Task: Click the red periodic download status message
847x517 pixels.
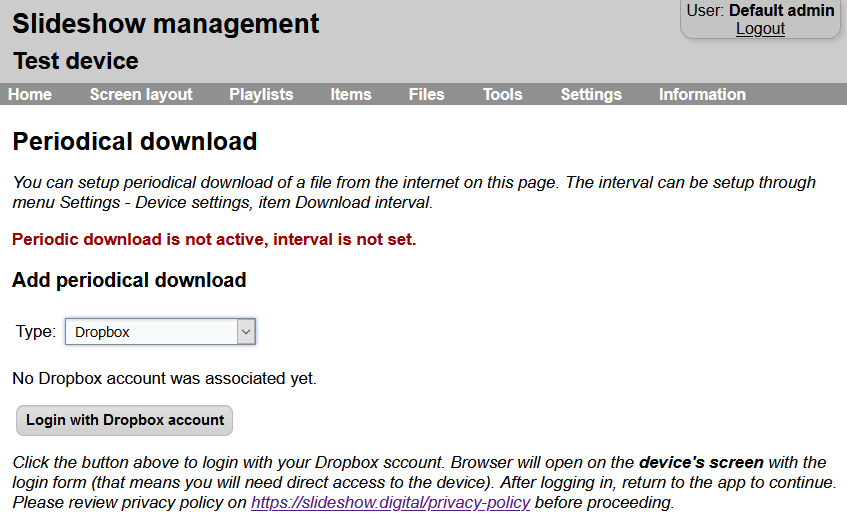Action: click(214, 239)
